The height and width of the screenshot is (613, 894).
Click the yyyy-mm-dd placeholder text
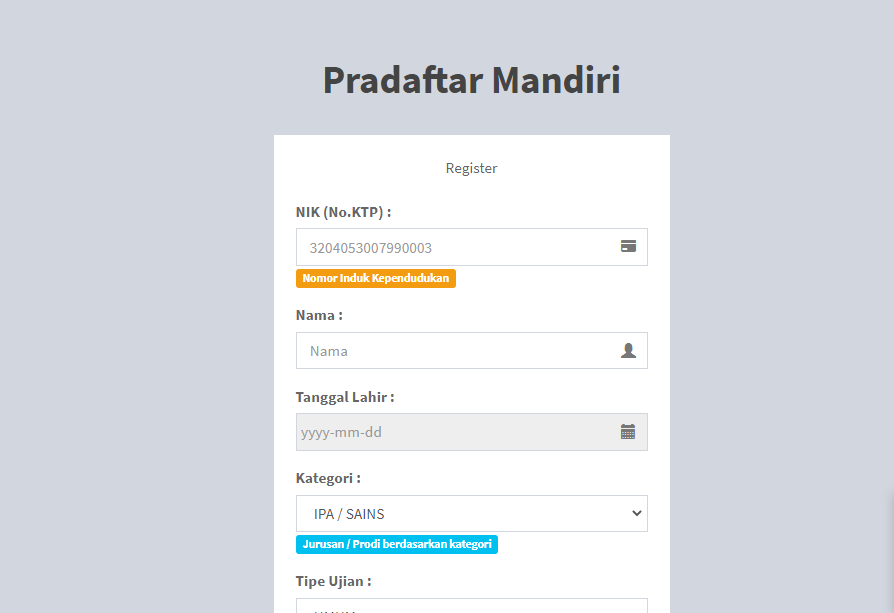tap(341, 433)
